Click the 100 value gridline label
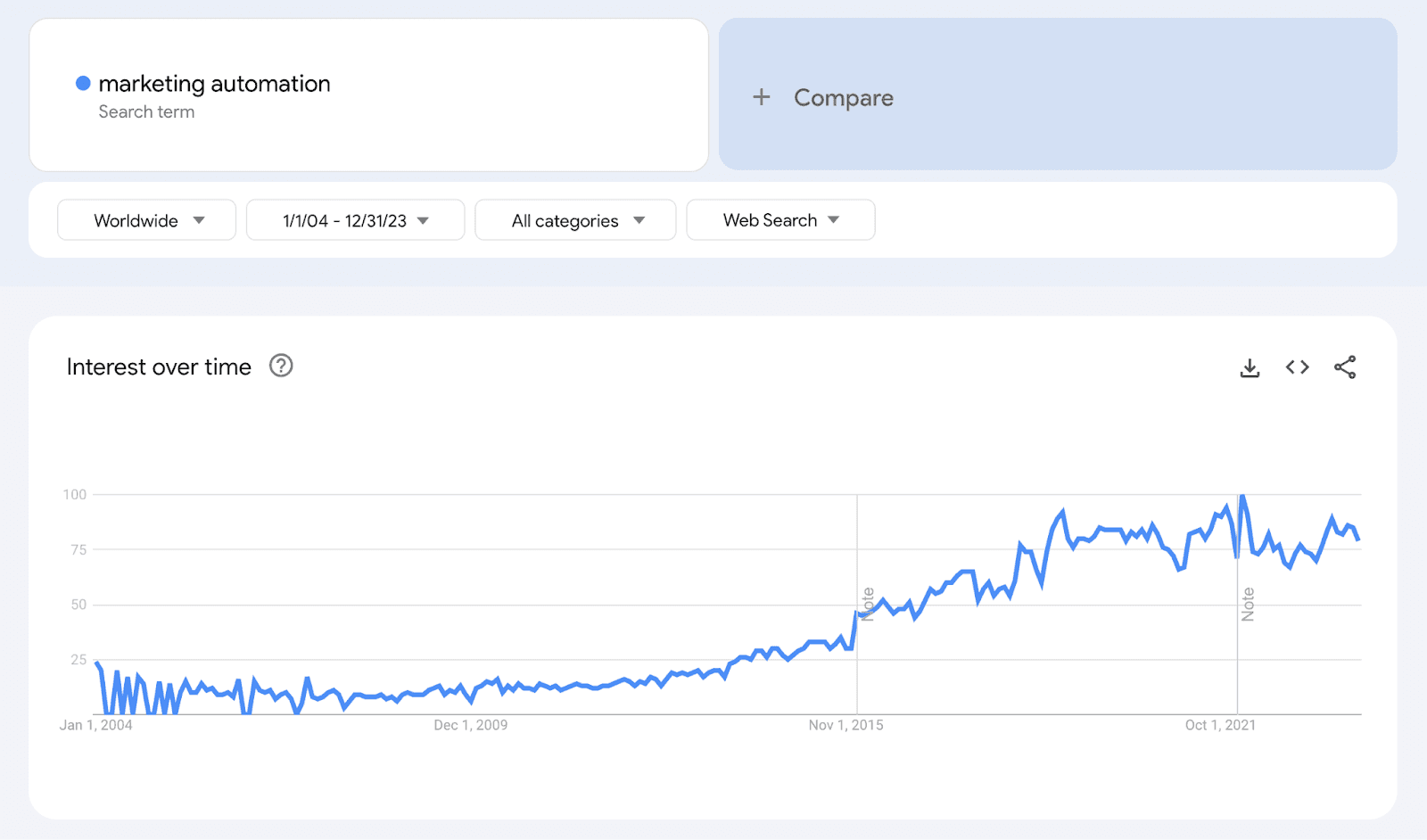 (74, 494)
